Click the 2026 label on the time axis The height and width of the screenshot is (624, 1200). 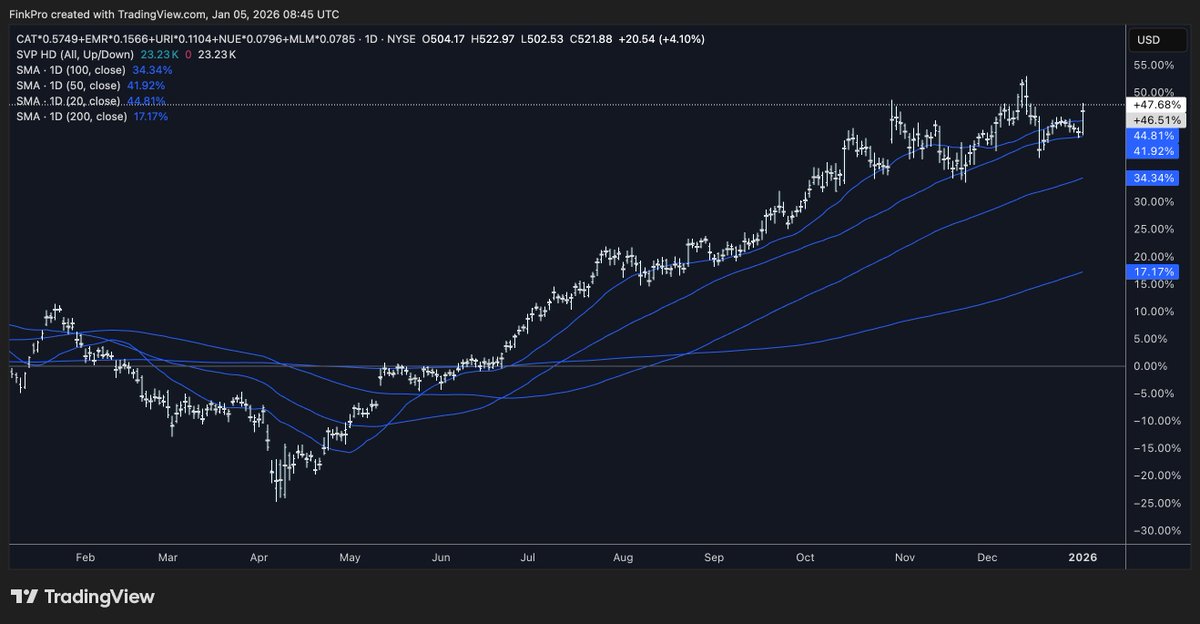coord(1083,558)
